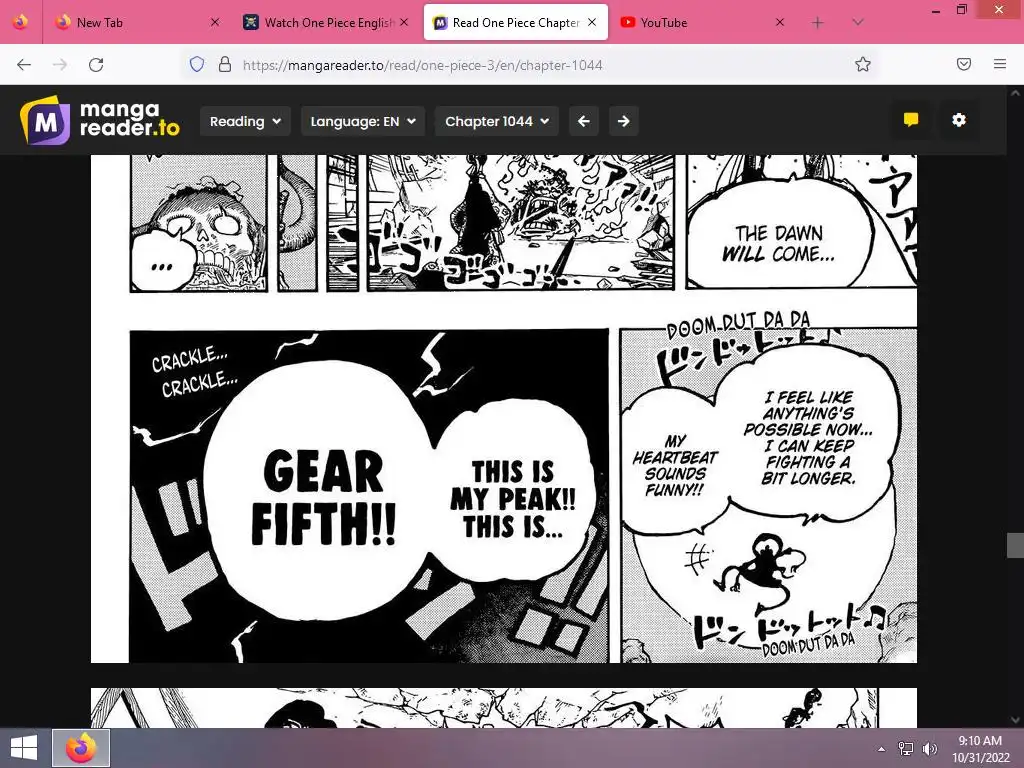Close the YouTube tab
Screen dimensions: 1024x768
(x=780, y=22)
